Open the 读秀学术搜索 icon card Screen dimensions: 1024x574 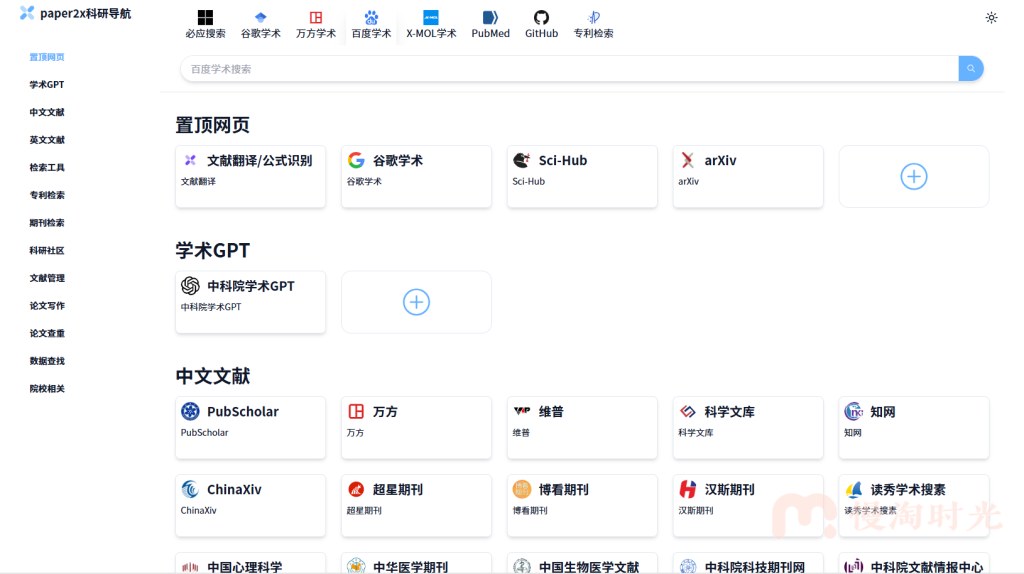854,489
